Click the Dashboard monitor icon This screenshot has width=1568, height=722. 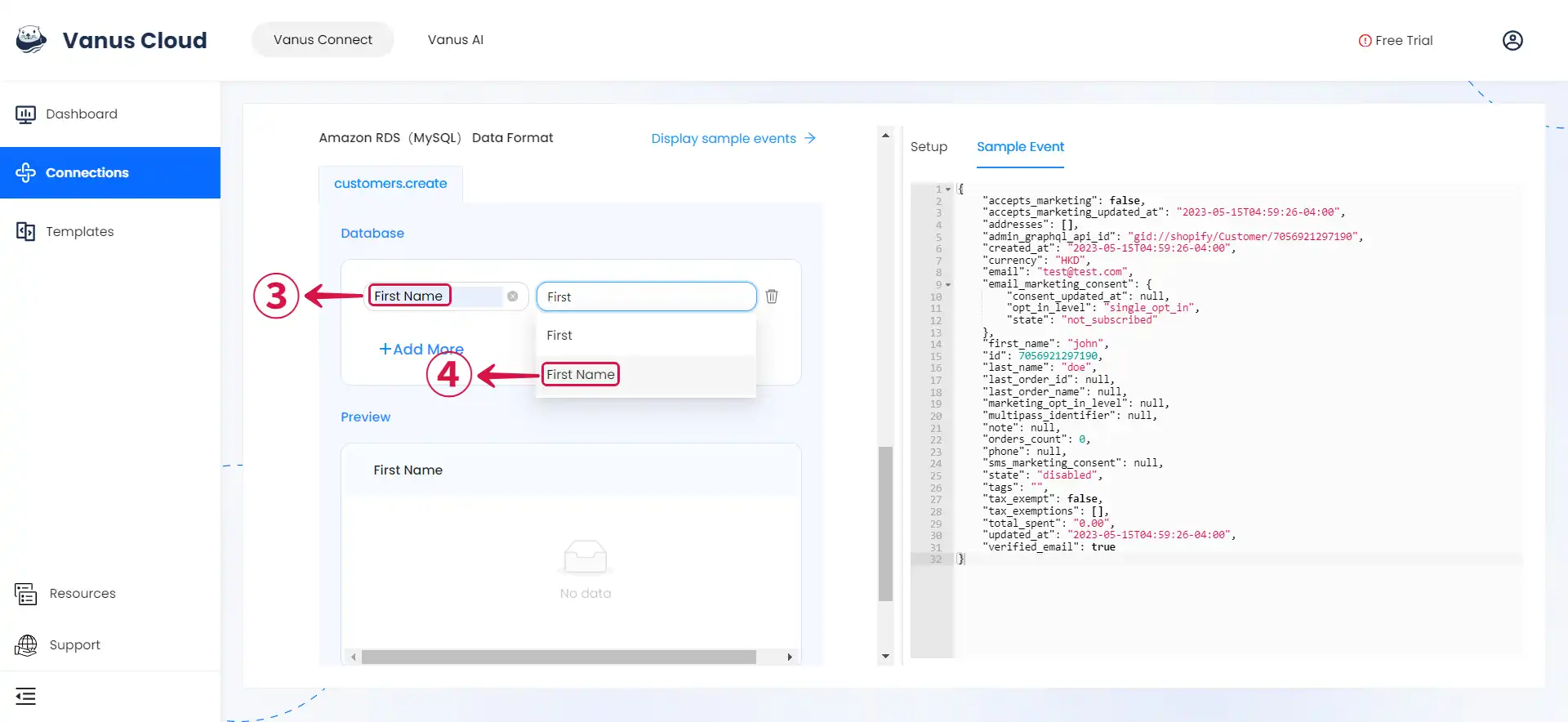(x=25, y=114)
